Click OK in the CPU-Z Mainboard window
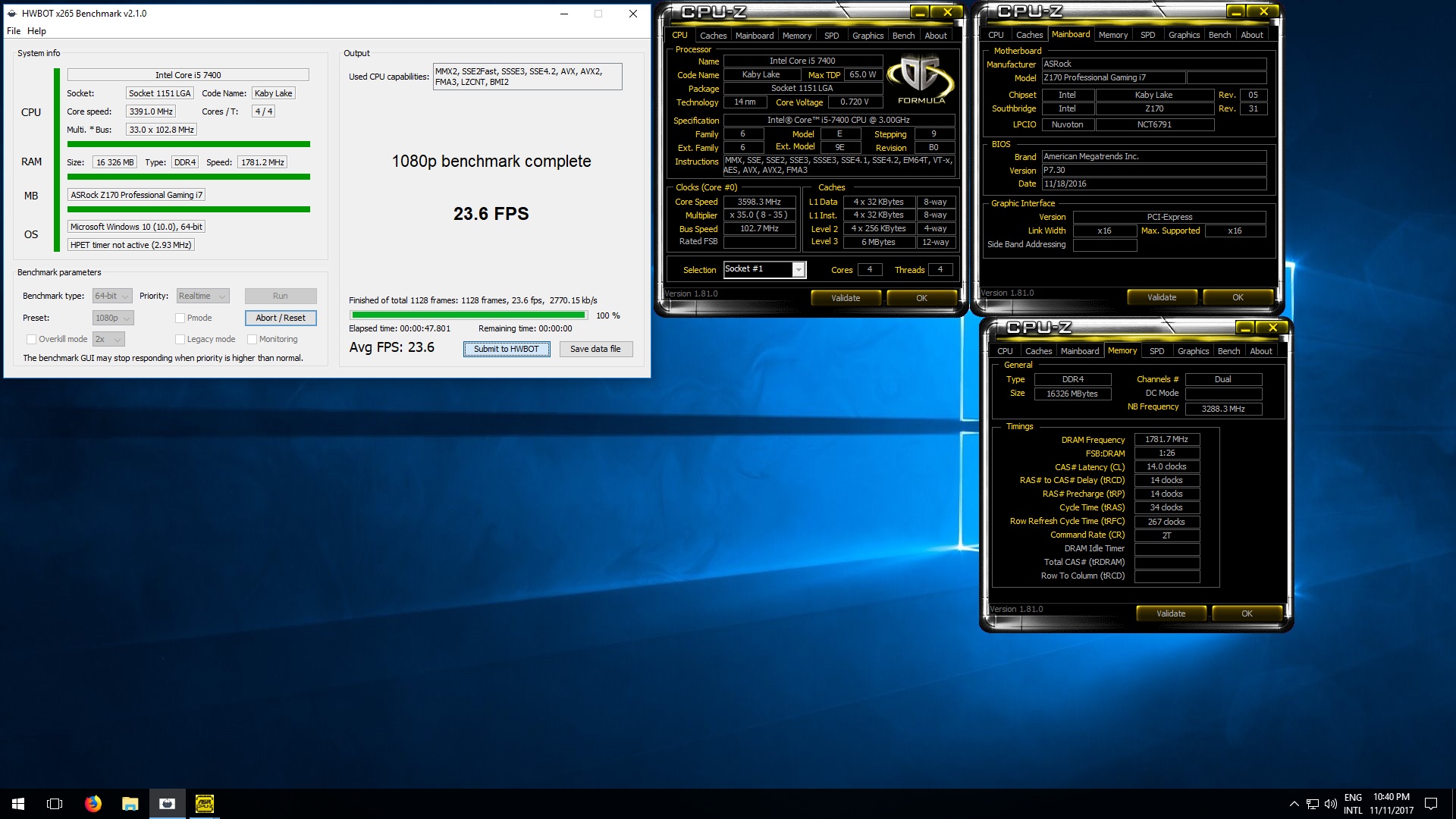Viewport: 1456px width, 819px height. click(1238, 297)
